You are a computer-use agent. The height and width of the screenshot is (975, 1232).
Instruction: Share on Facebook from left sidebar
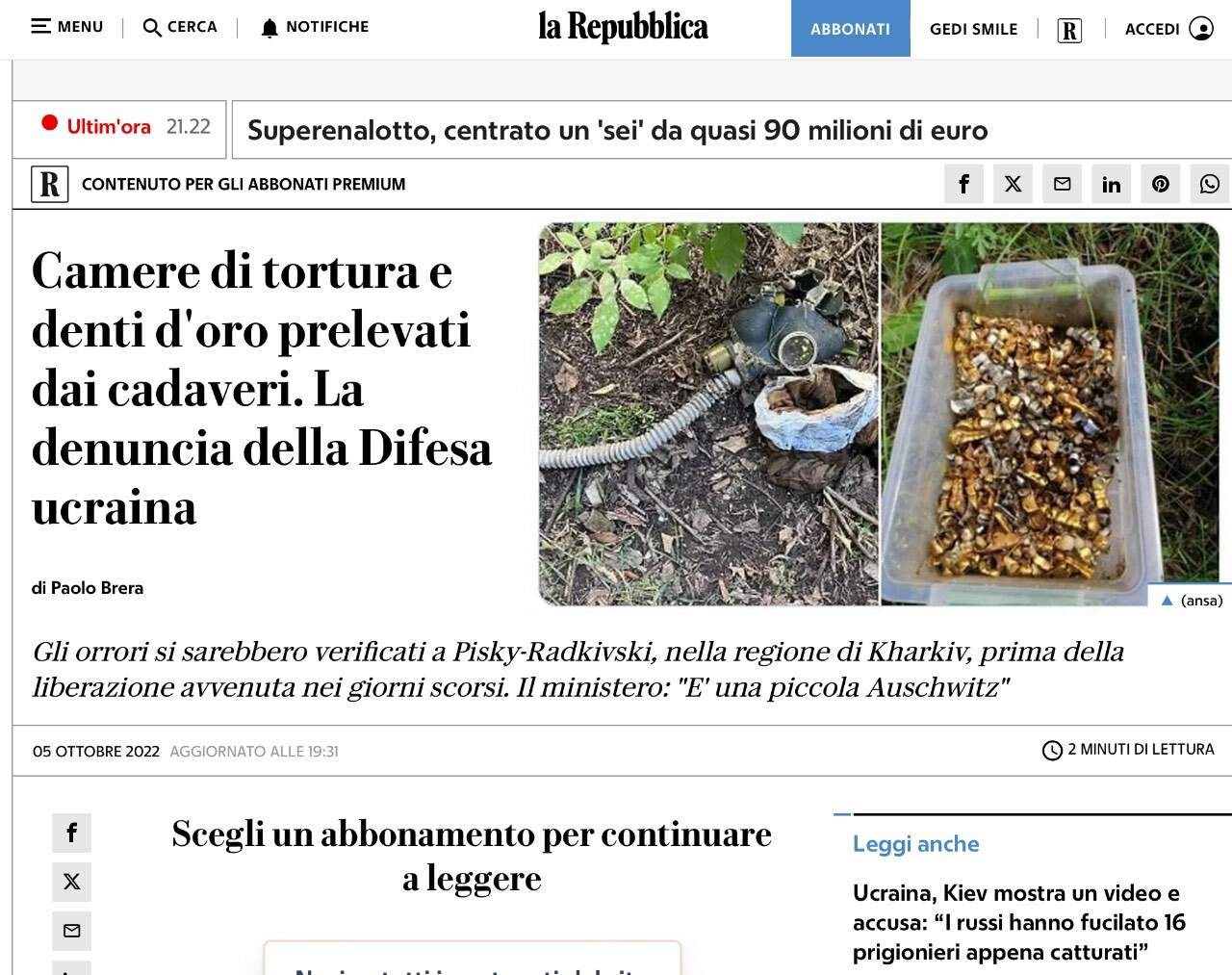click(71, 833)
